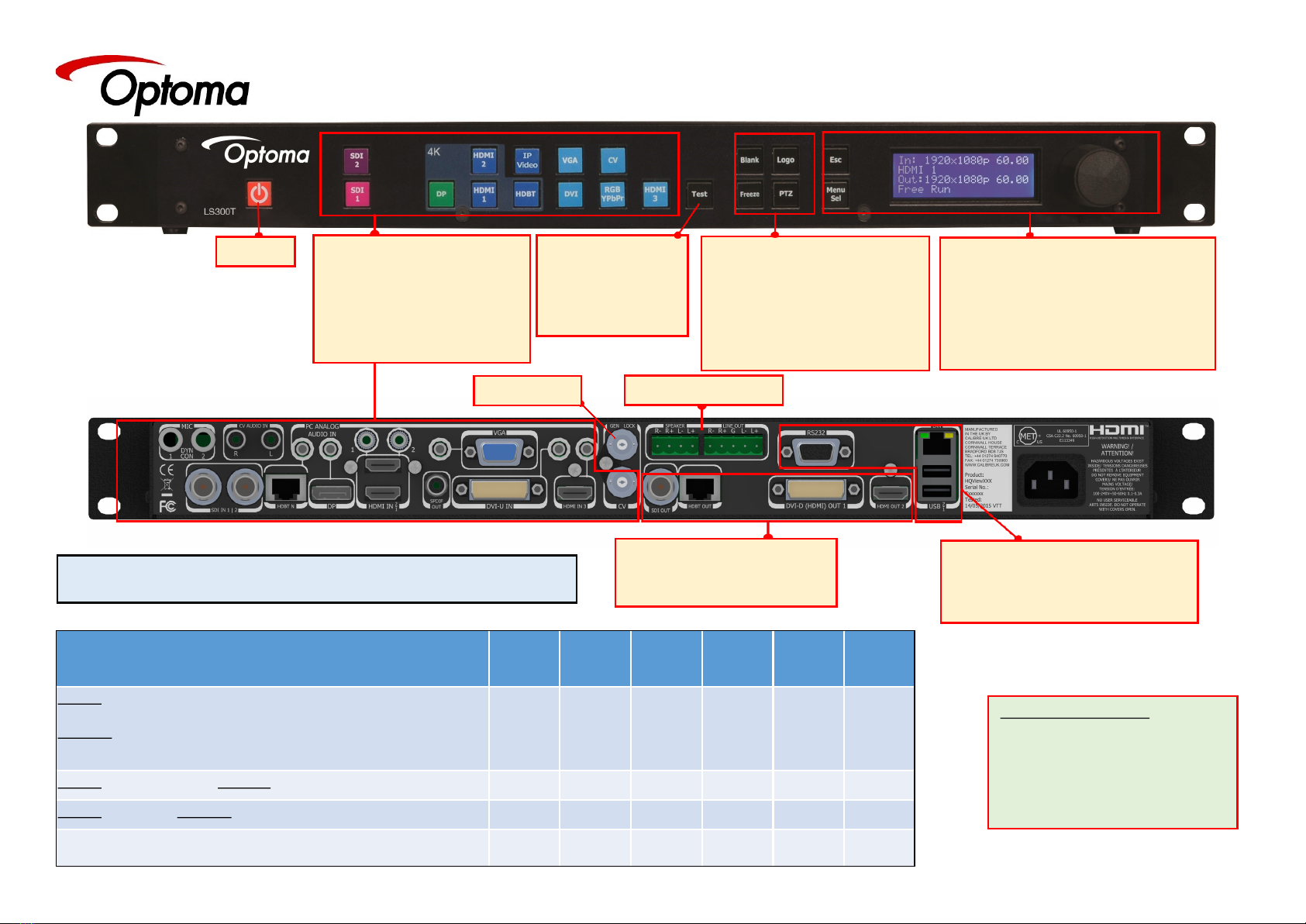
Task: Select the SDI 2 input button
Action: coord(357,160)
